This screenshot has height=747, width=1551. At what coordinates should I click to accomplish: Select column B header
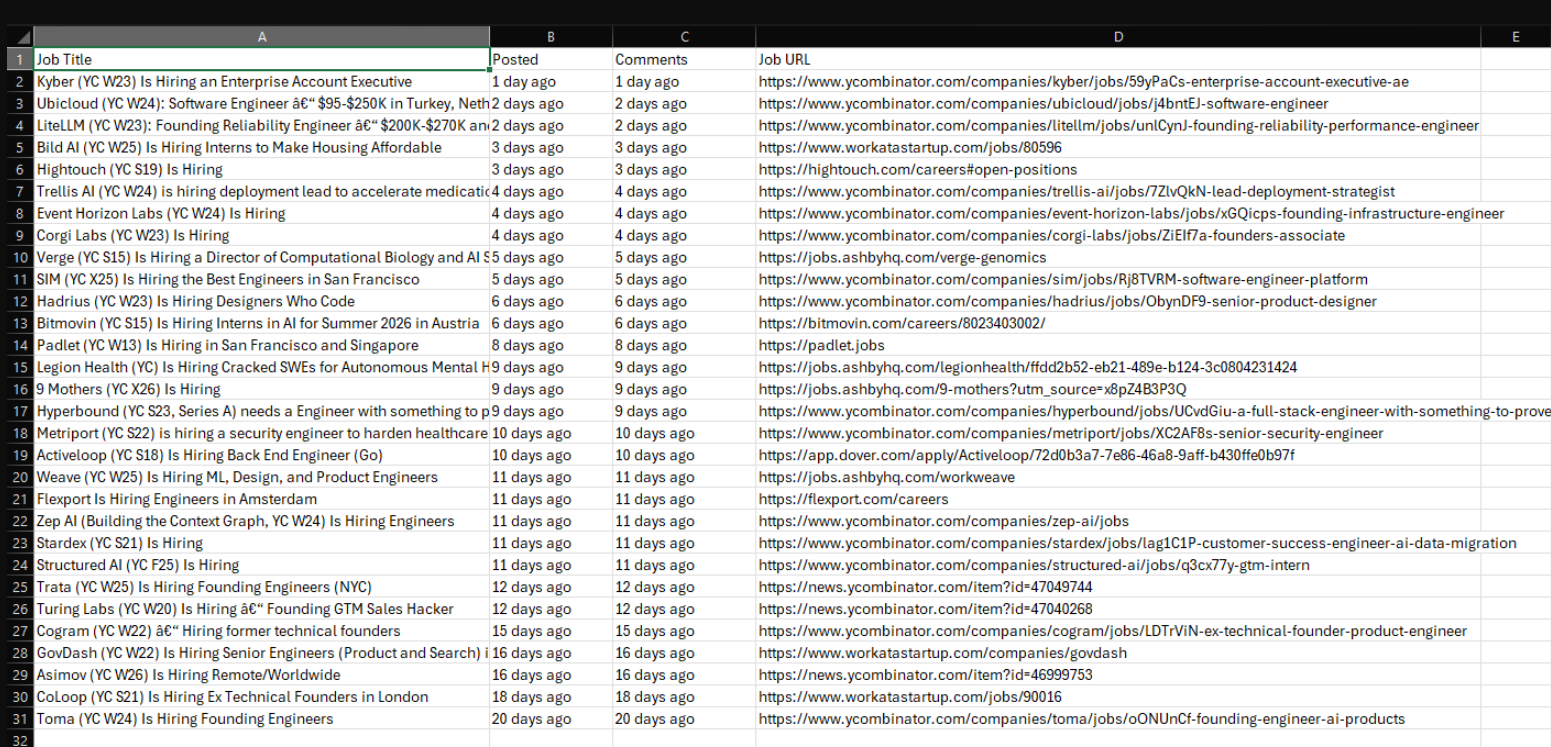pyautogui.click(x=551, y=37)
